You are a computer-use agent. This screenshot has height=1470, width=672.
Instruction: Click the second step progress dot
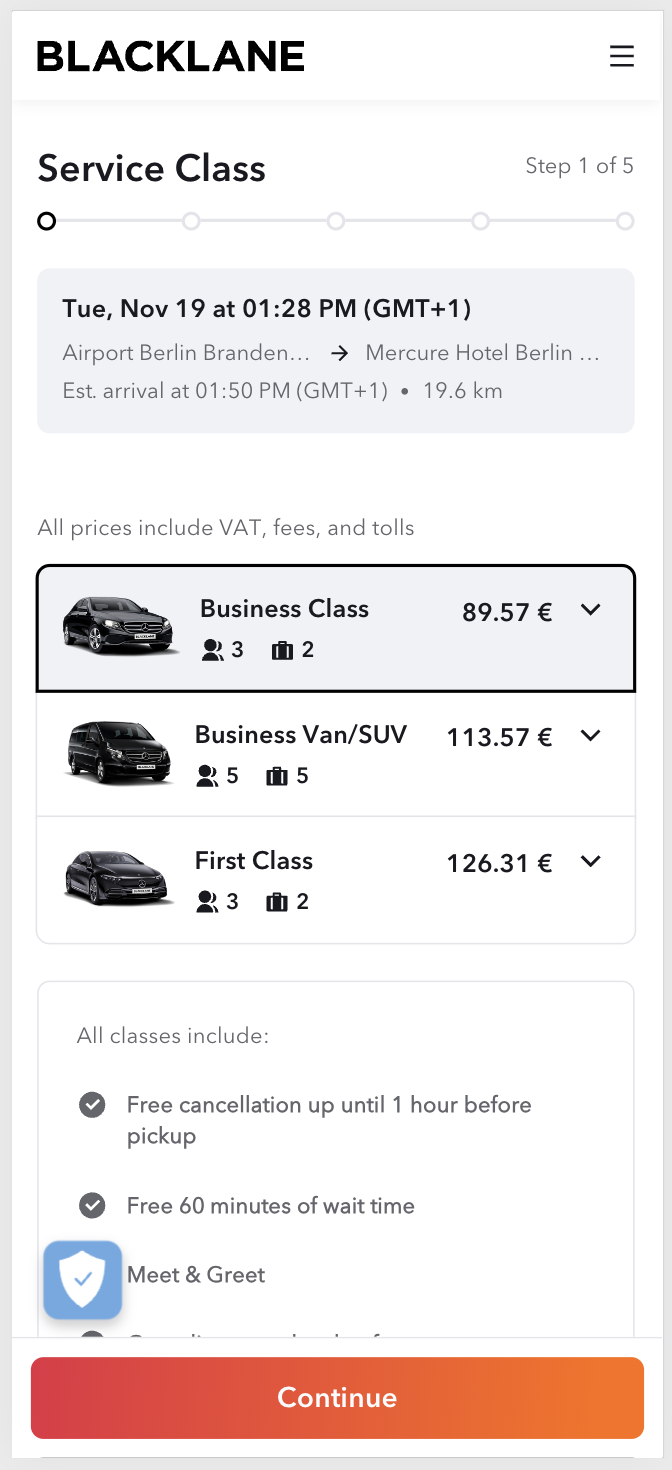coord(191,221)
